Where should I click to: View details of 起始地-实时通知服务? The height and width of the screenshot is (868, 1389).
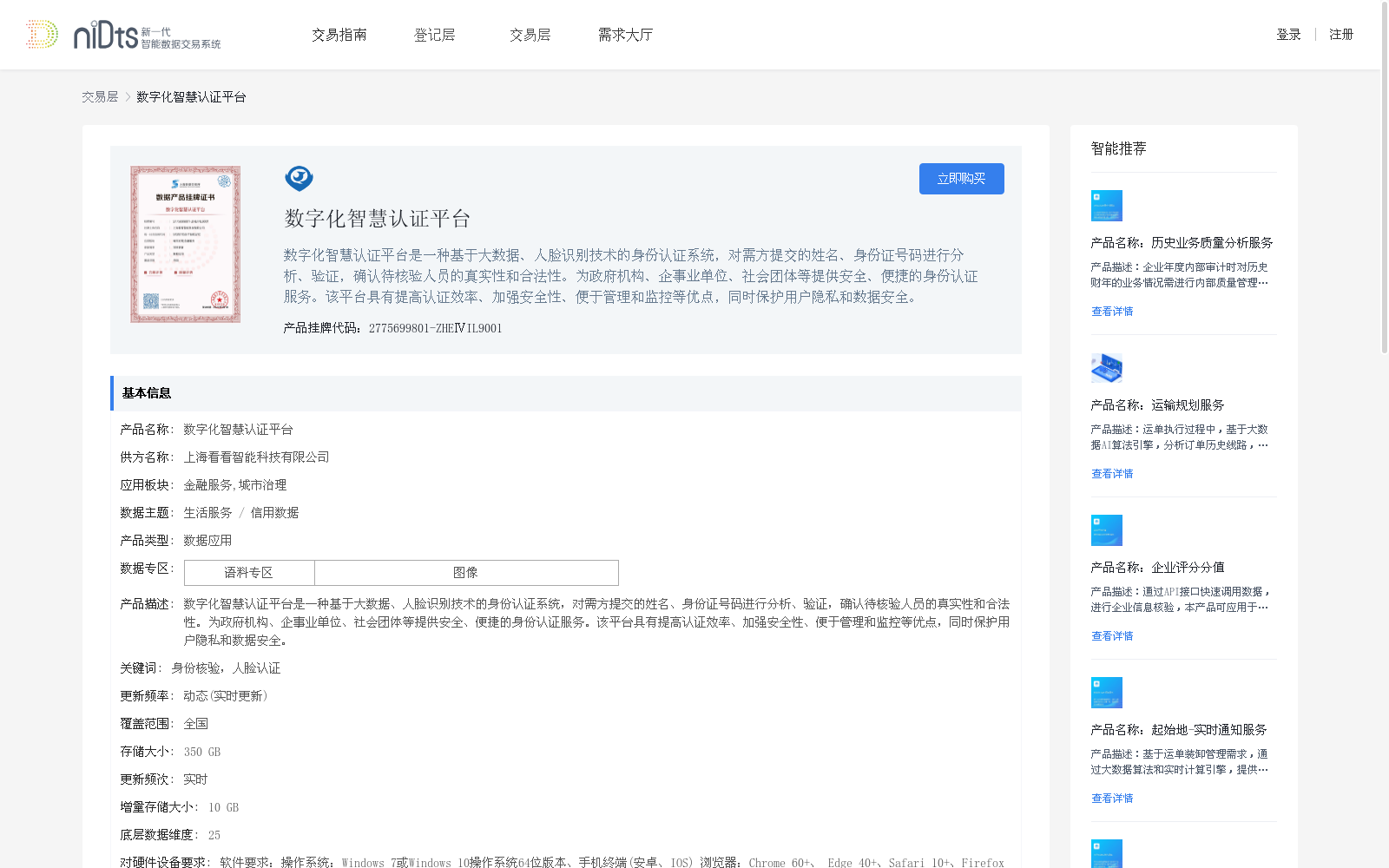pos(1112,799)
